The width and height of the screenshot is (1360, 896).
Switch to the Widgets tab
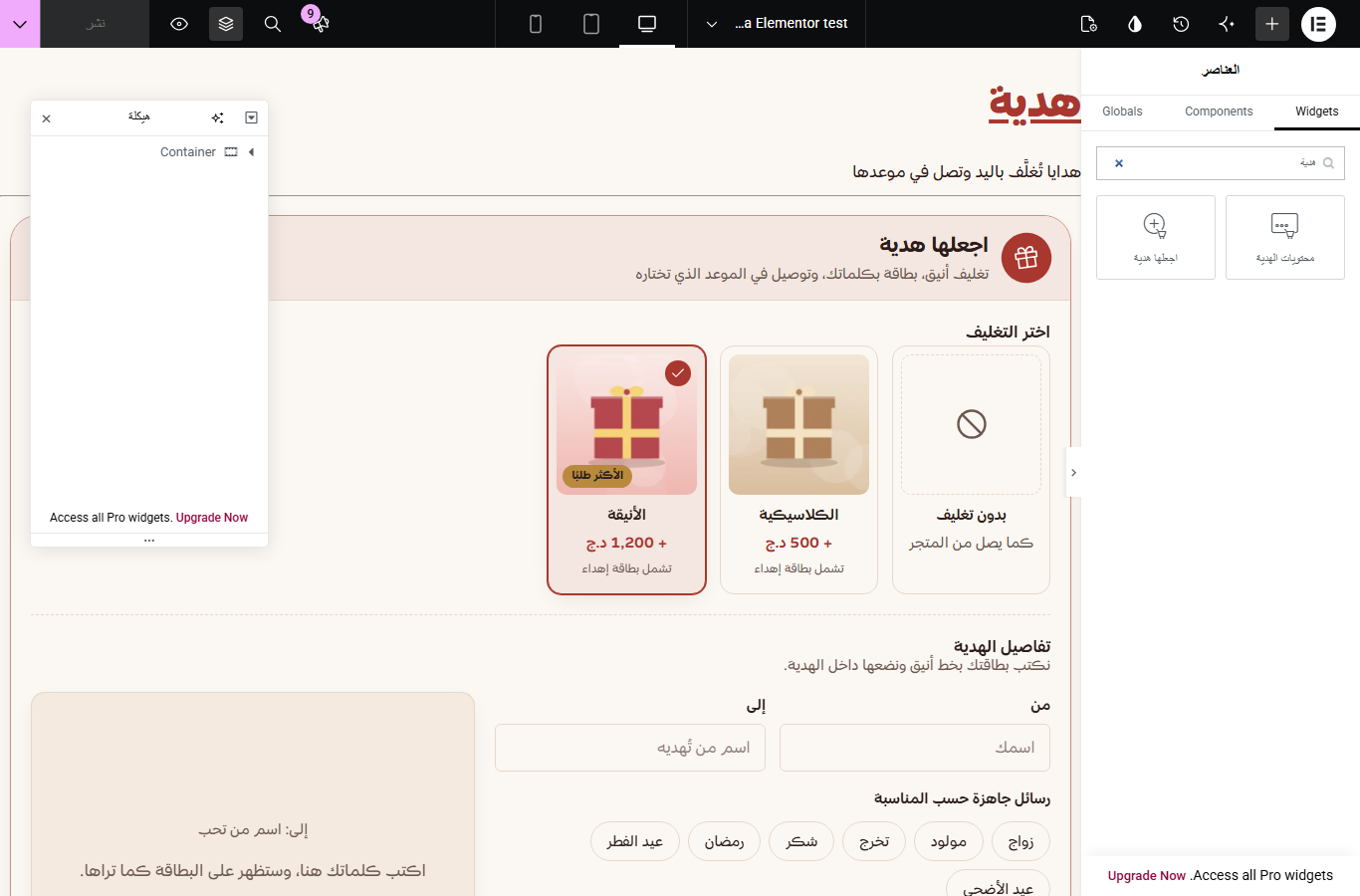coord(1317,112)
